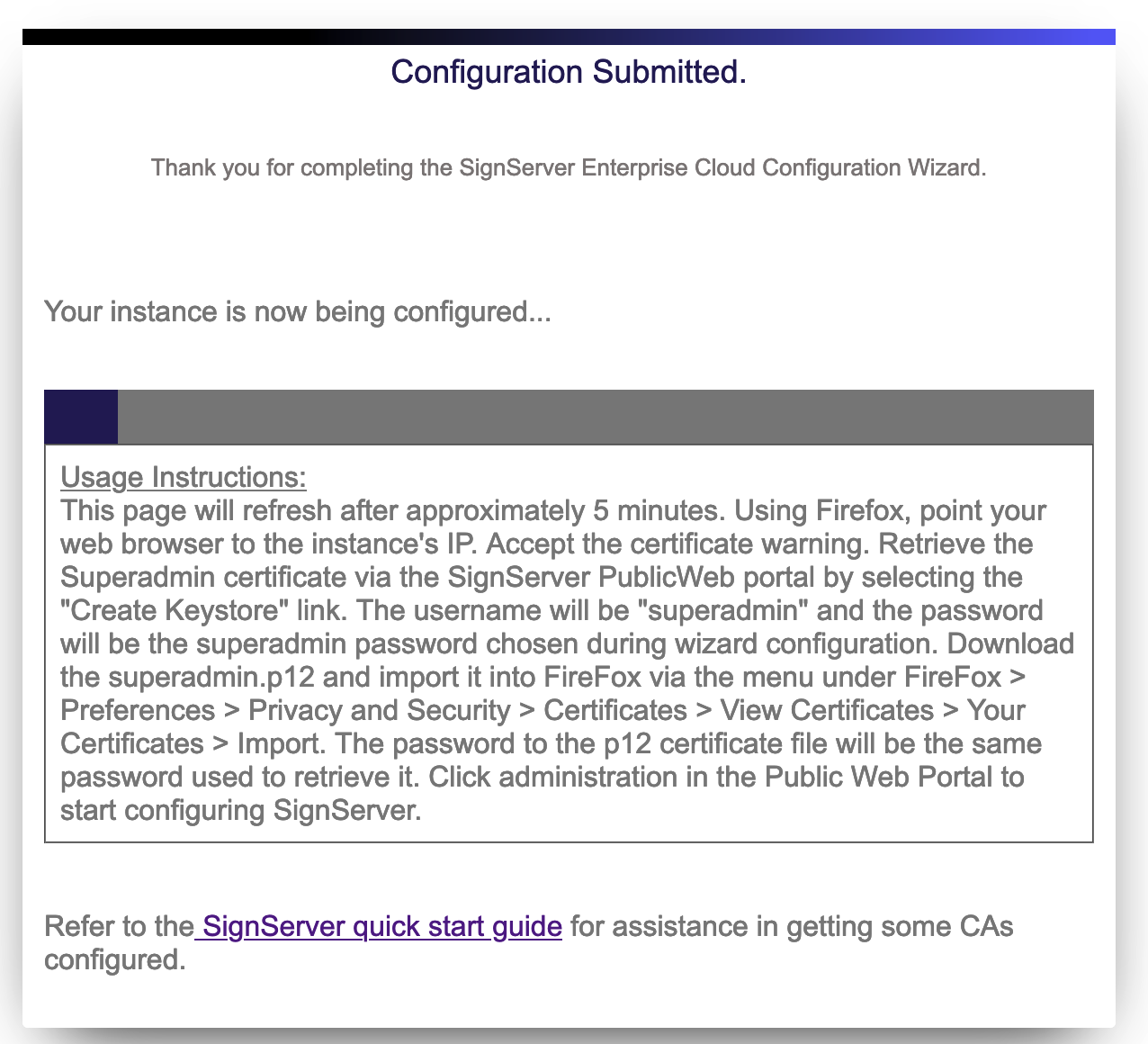1148x1044 pixels.
Task: Click the "Configuration Submitted." heading
Action: click(569, 72)
